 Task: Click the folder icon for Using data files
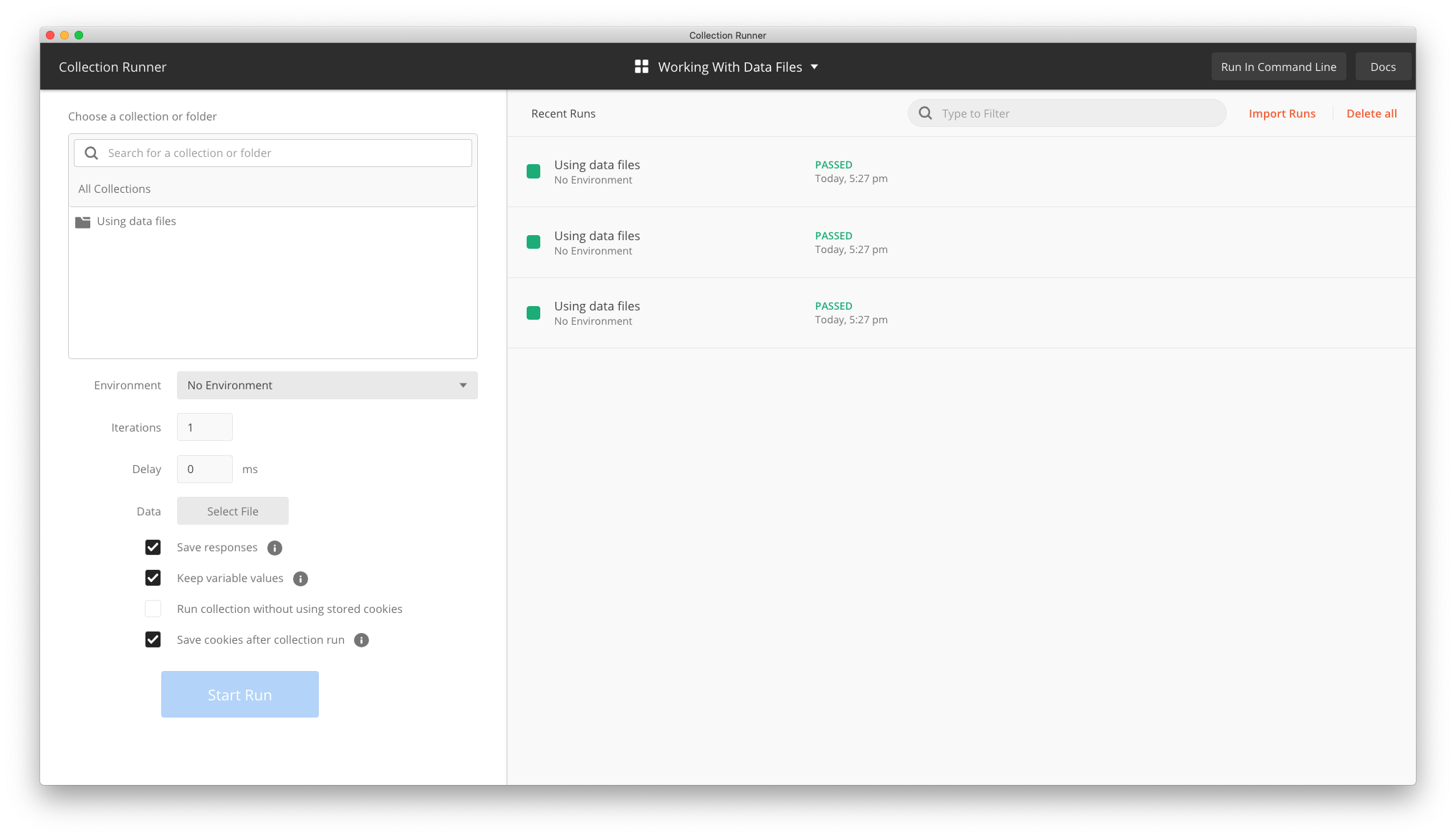pos(83,222)
